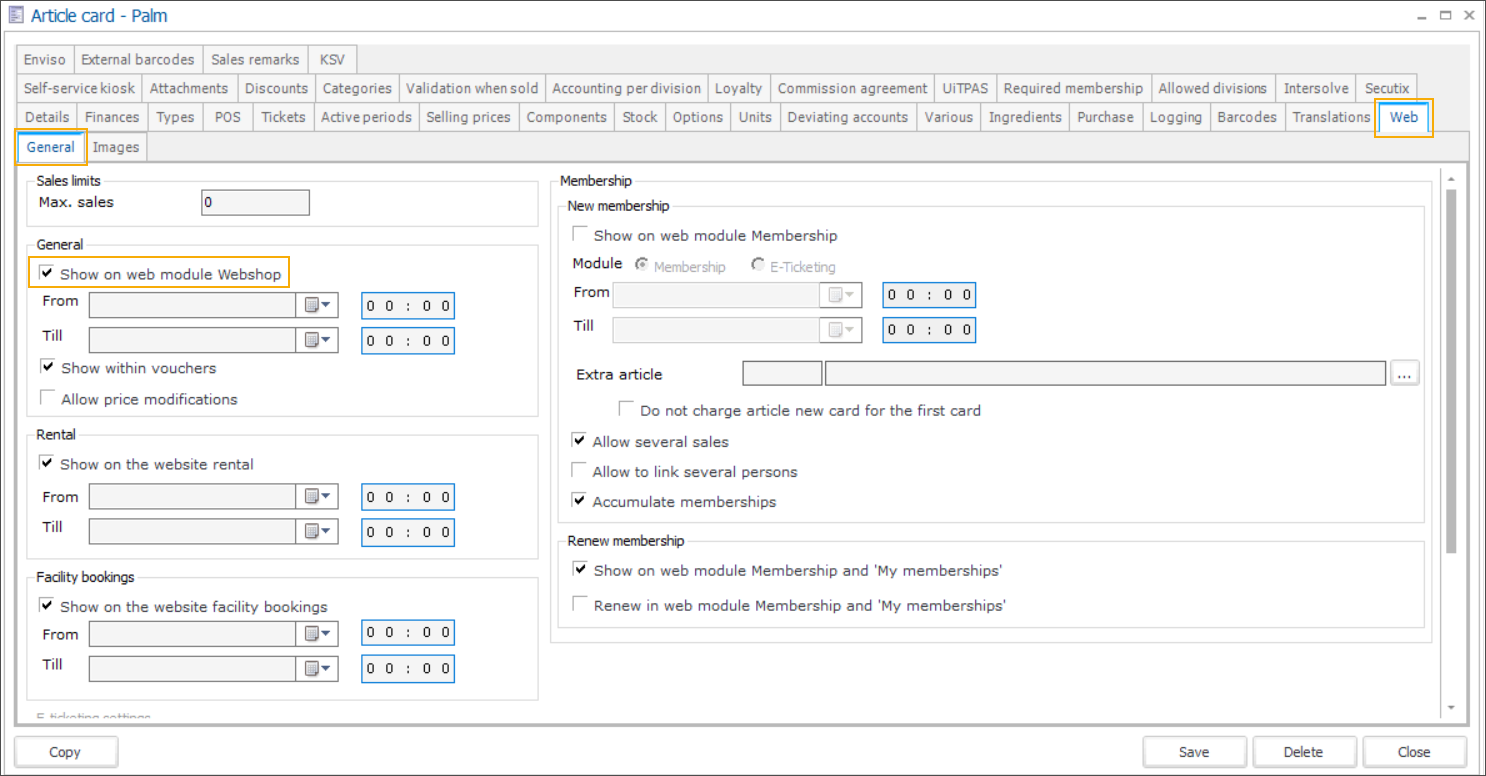The width and height of the screenshot is (1486, 776).
Task: Toggle Accumulate memberships checkbox
Action: (579, 501)
